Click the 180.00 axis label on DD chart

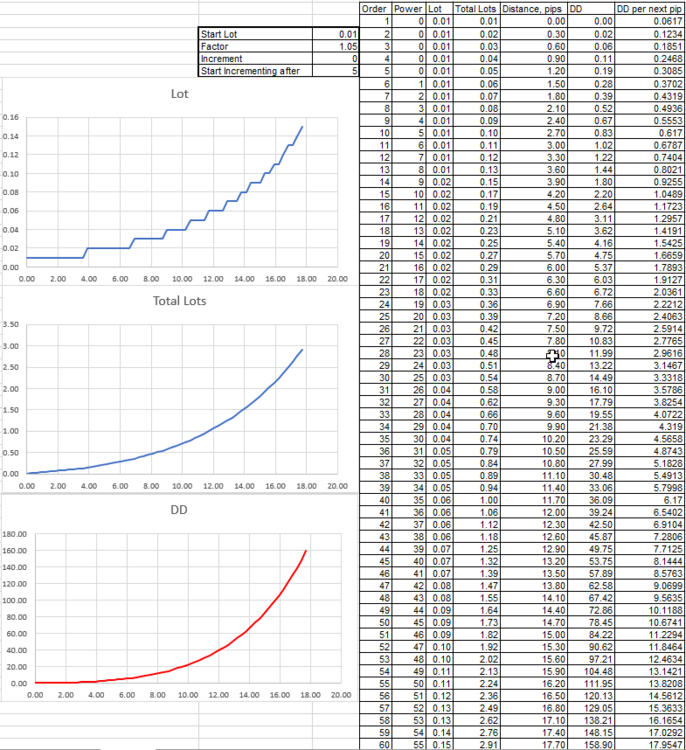click(x=15, y=534)
